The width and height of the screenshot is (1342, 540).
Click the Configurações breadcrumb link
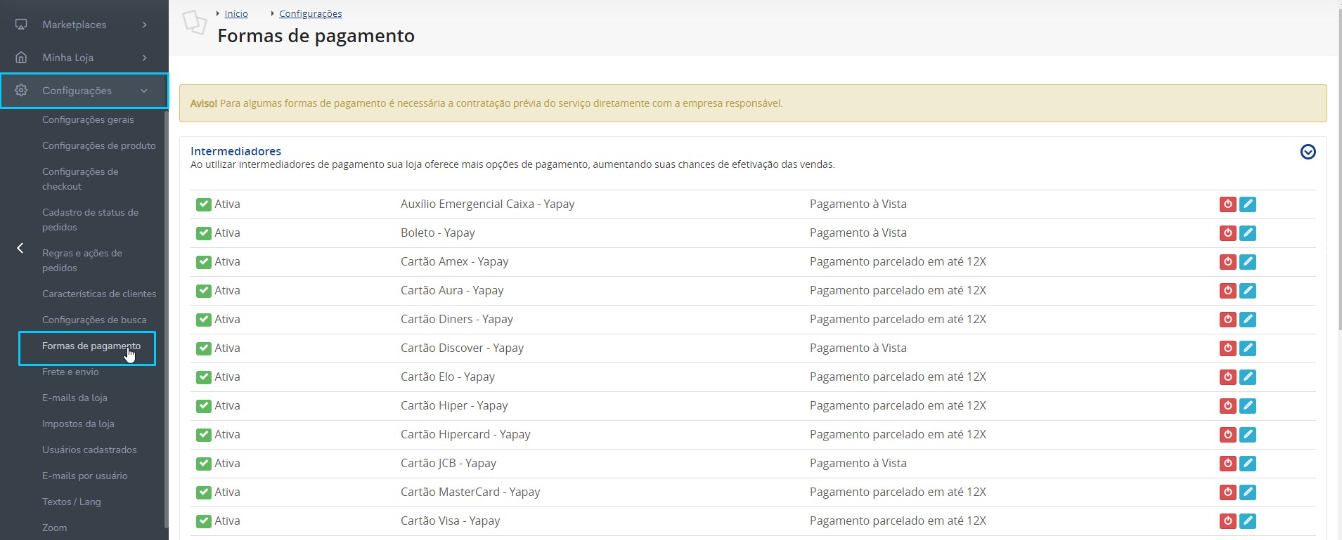(310, 14)
